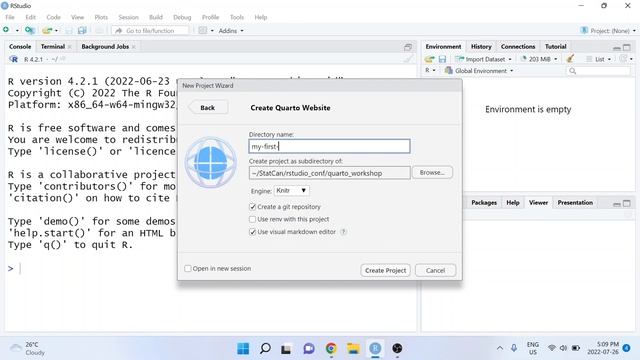Screen dimensions: 640x360
Task: Click the R logo in the console header
Action: coord(13,59)
